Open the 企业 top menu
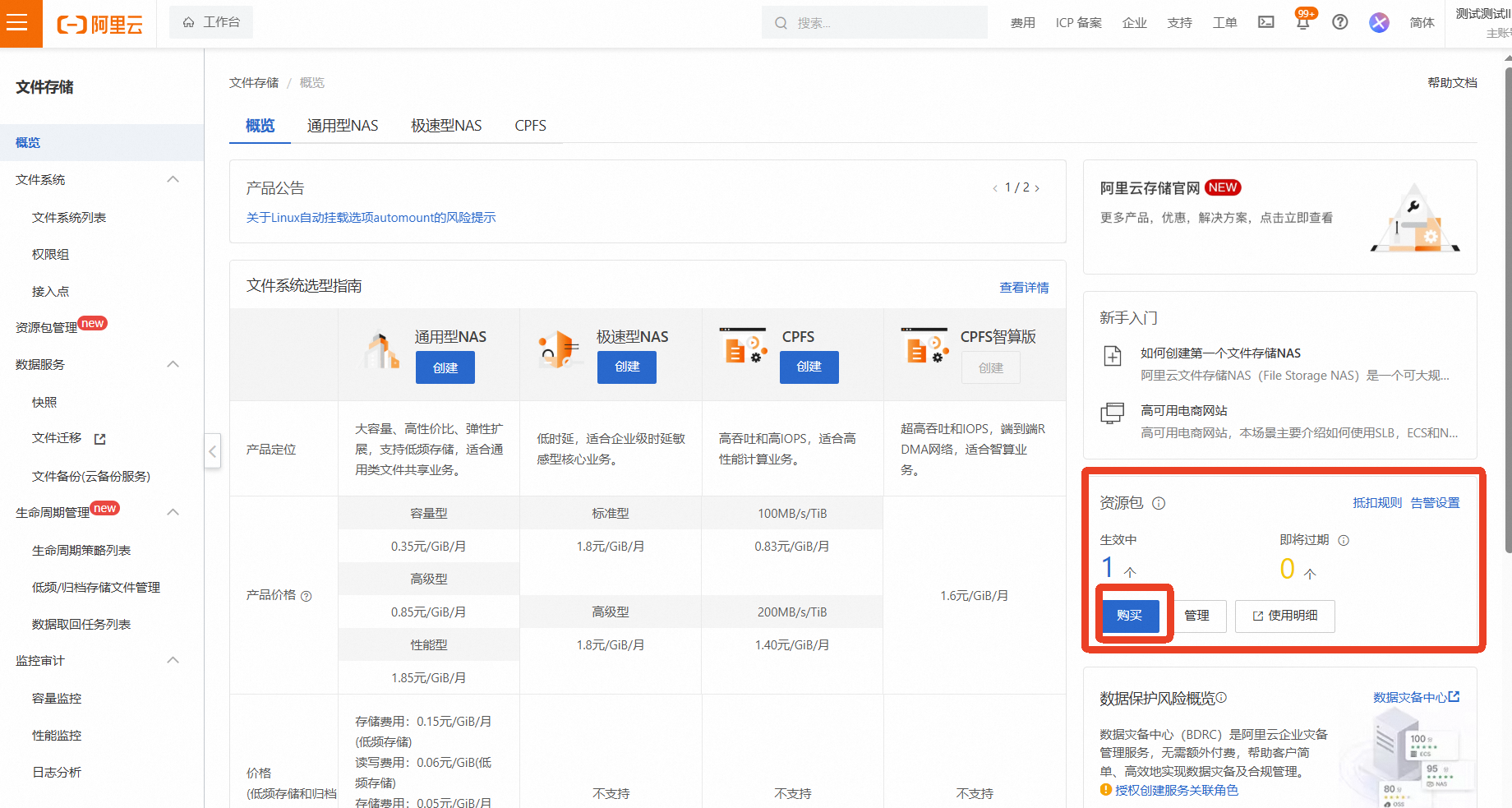The image size is (1512, 808). (x=1134, y=23)
